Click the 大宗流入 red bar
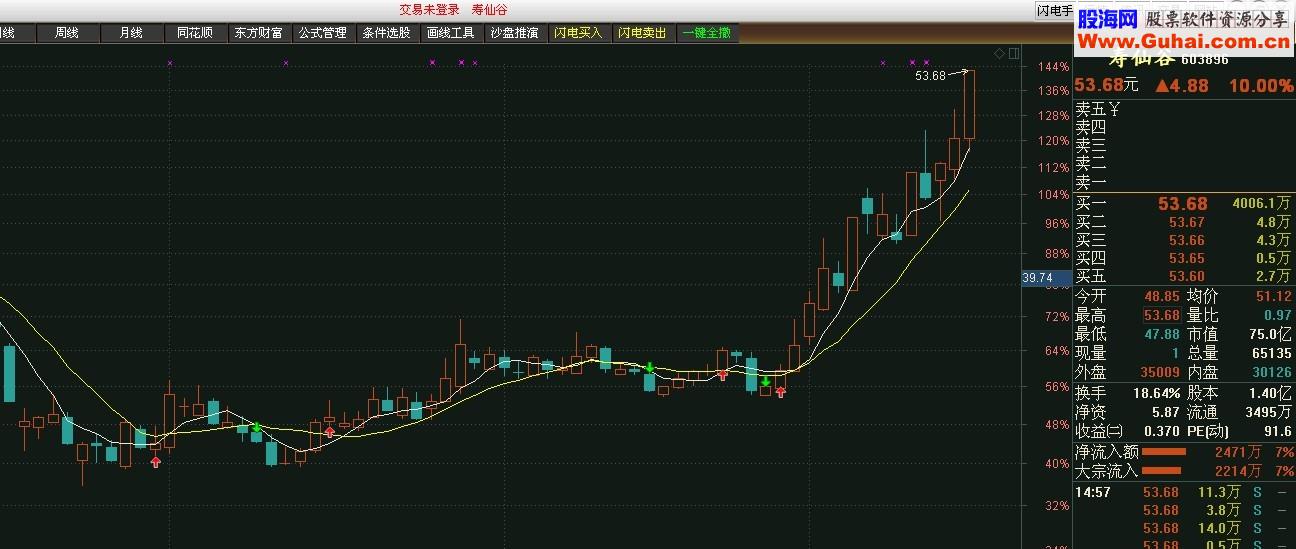The image size is (1296, 549). click(x=1163, y=471)
